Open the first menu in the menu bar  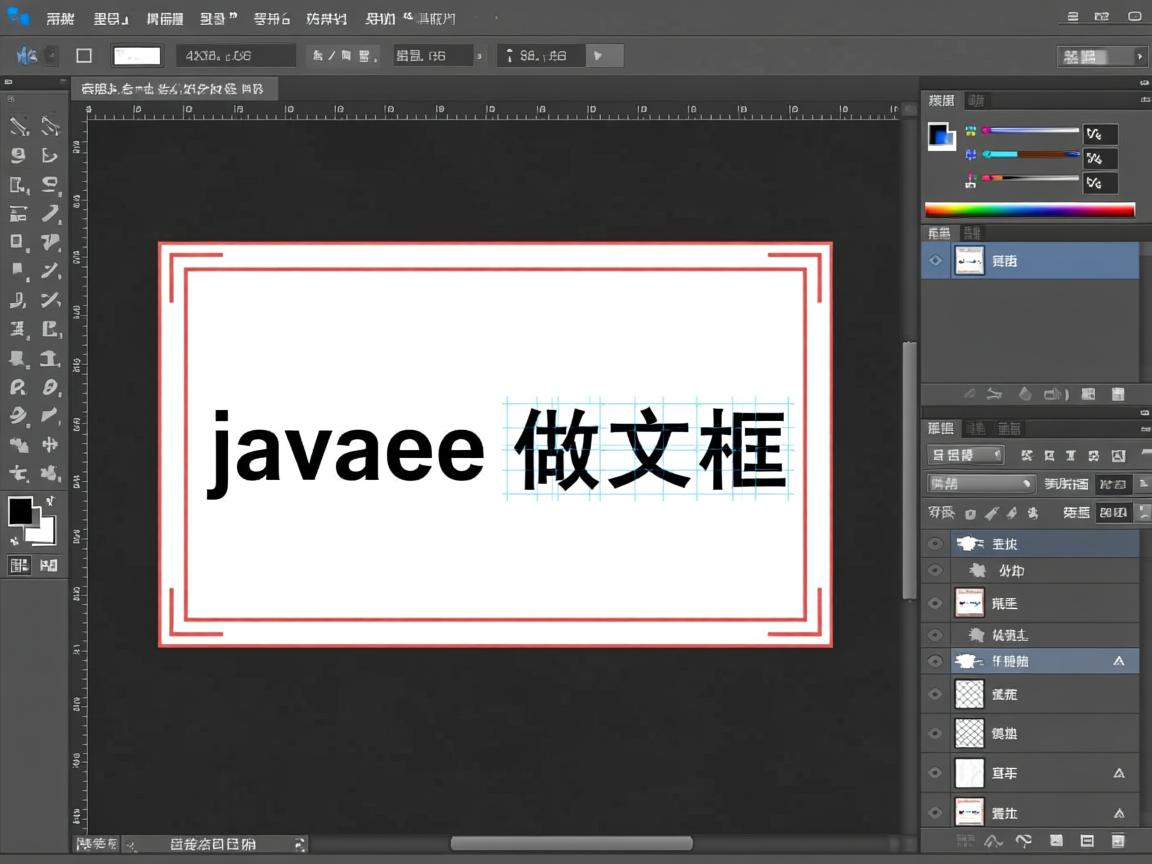(x=60, y=18)
